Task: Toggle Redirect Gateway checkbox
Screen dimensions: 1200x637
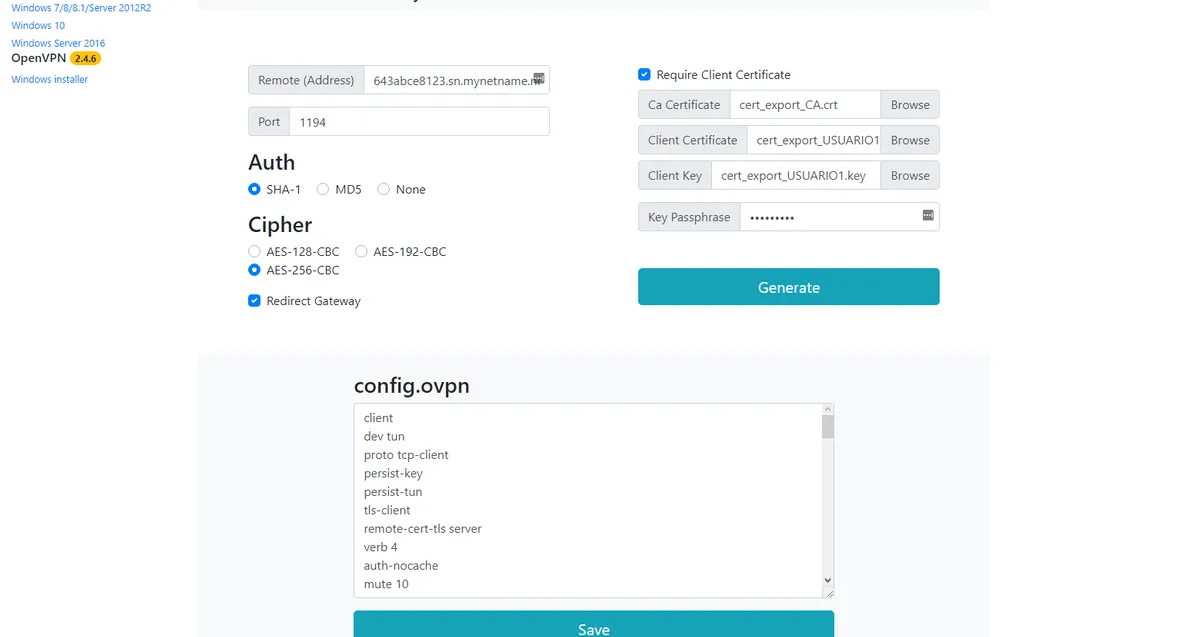Action: click(254, 301)
